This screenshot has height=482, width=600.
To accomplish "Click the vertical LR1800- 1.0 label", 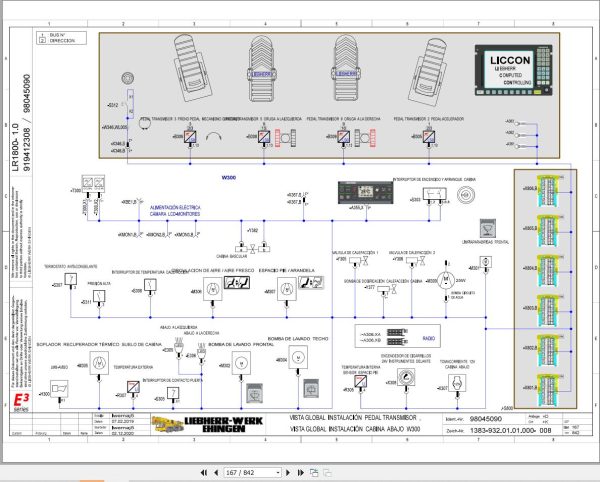I will [15, 147].
